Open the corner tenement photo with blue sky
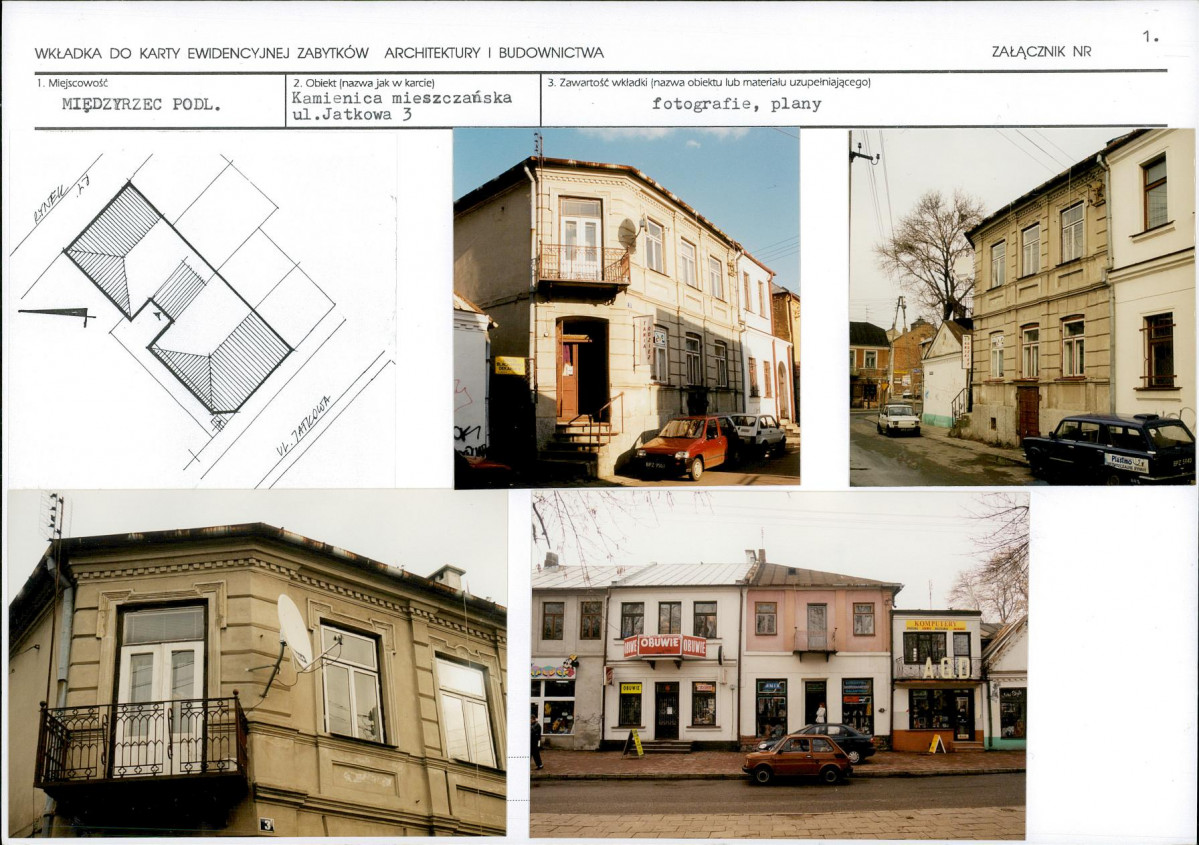 coord(626,306)
